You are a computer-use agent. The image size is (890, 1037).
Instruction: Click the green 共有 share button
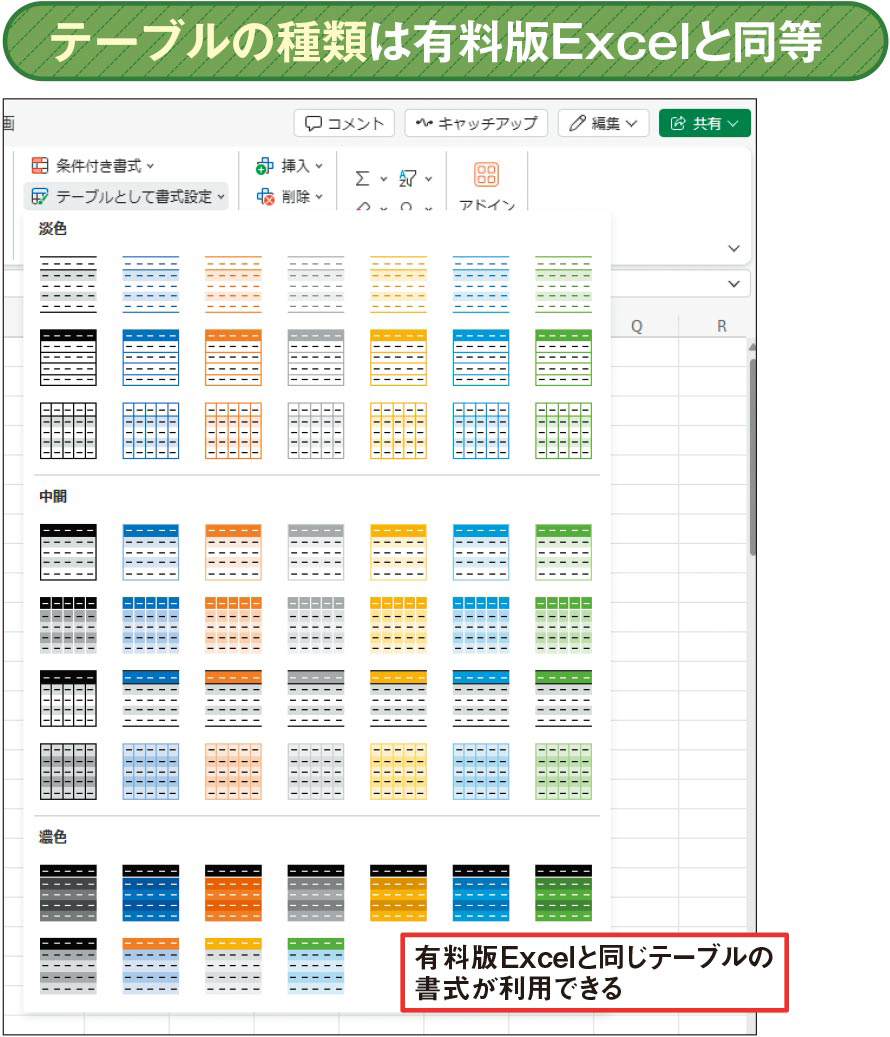pyautogui.click(x=704, y=123)
